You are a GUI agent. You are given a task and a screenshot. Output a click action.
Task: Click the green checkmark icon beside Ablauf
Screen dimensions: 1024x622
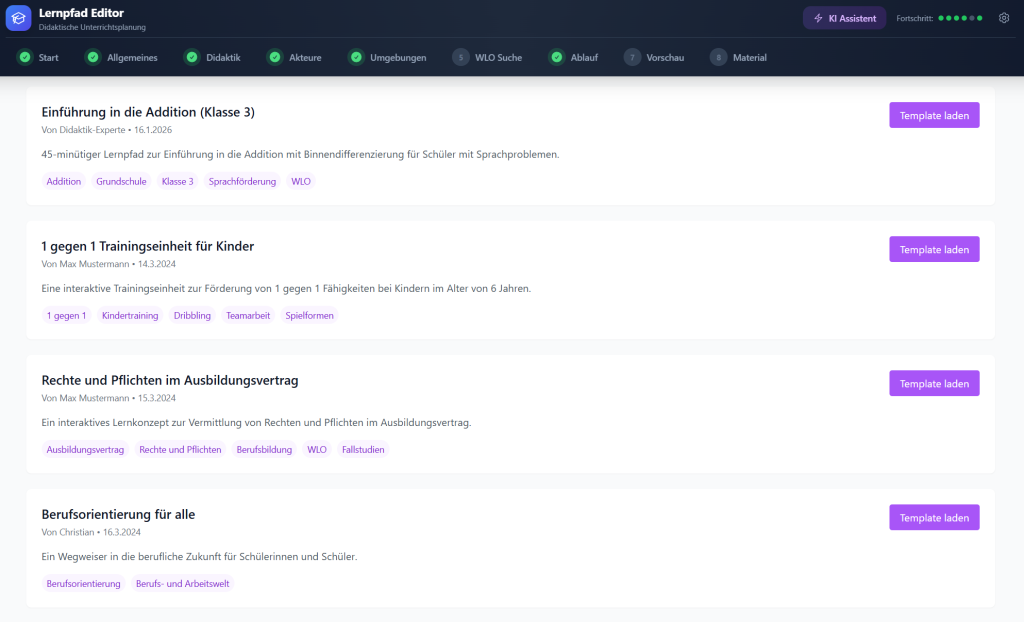(x=556, y=57)
